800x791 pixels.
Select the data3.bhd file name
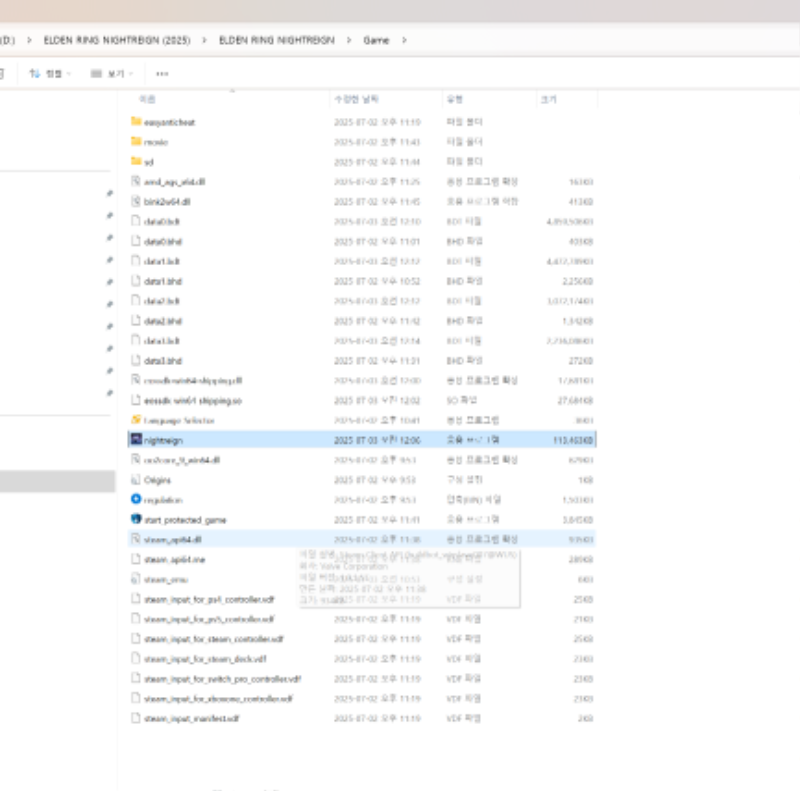point(163,361)
